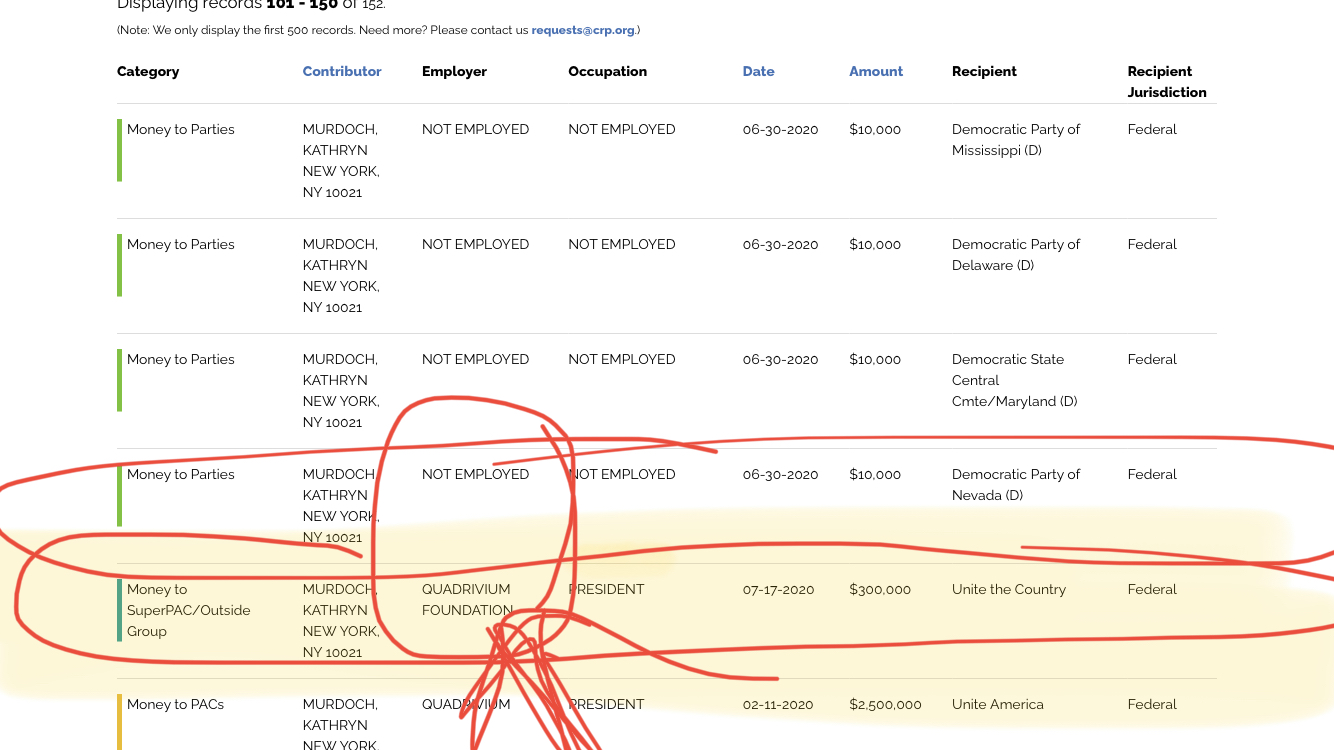Screen dimensions: 1334x750
Task: Select Money to Parties in Delaware row
Action: (180, 244)
